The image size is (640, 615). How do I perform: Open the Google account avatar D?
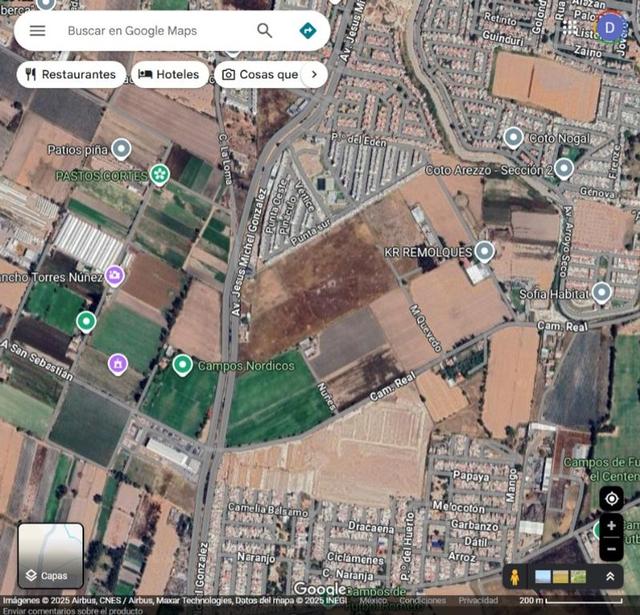point(609,28)
